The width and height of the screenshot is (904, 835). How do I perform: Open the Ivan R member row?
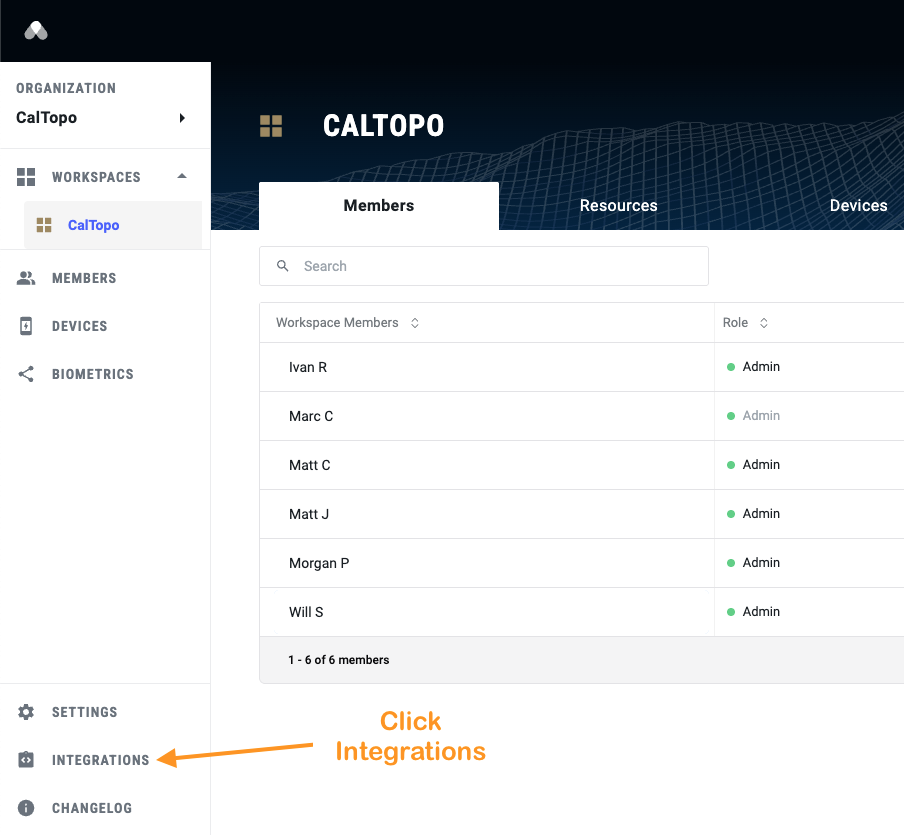pos(308,367)
